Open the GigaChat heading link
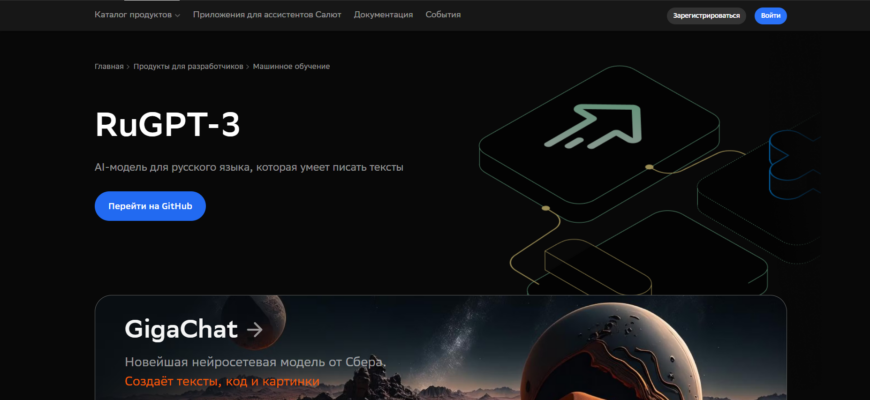The width and height of the screenshot is (870, 400). 181,330
